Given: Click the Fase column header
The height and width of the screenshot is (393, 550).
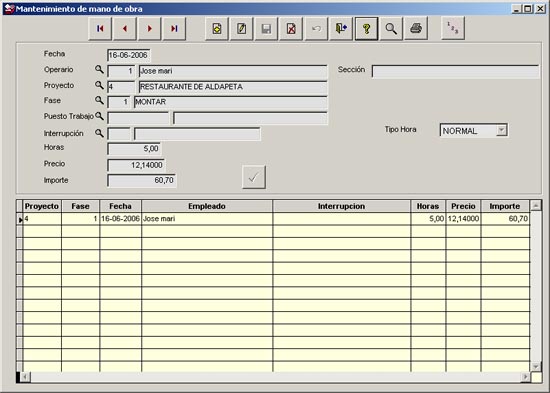Looking at the screenshot, I should (80, 206).
